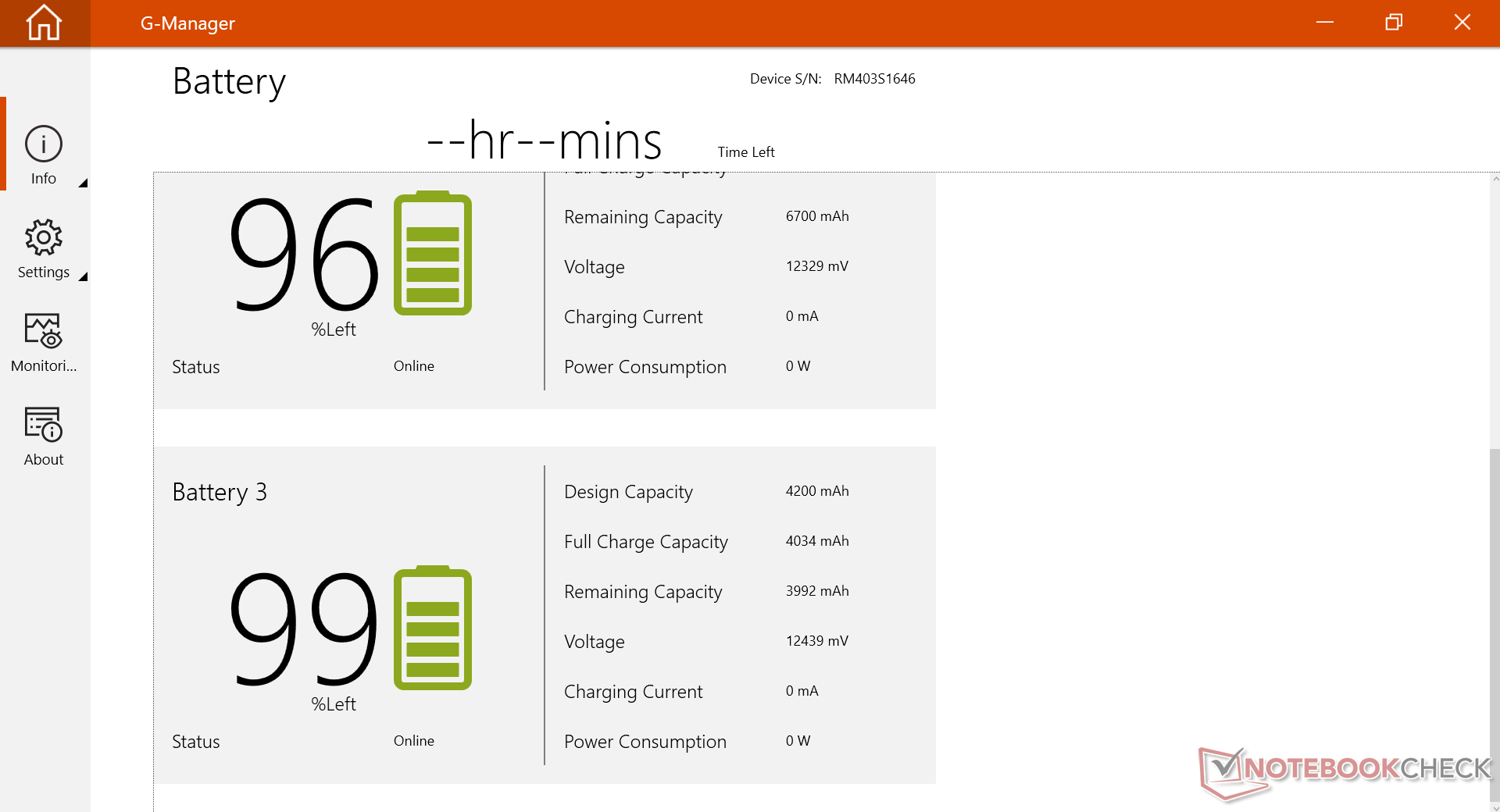The width and height of the screenshot is (1500, 812).
Task: Click the scrollbar's up arrow
Action: point(1495,180)
